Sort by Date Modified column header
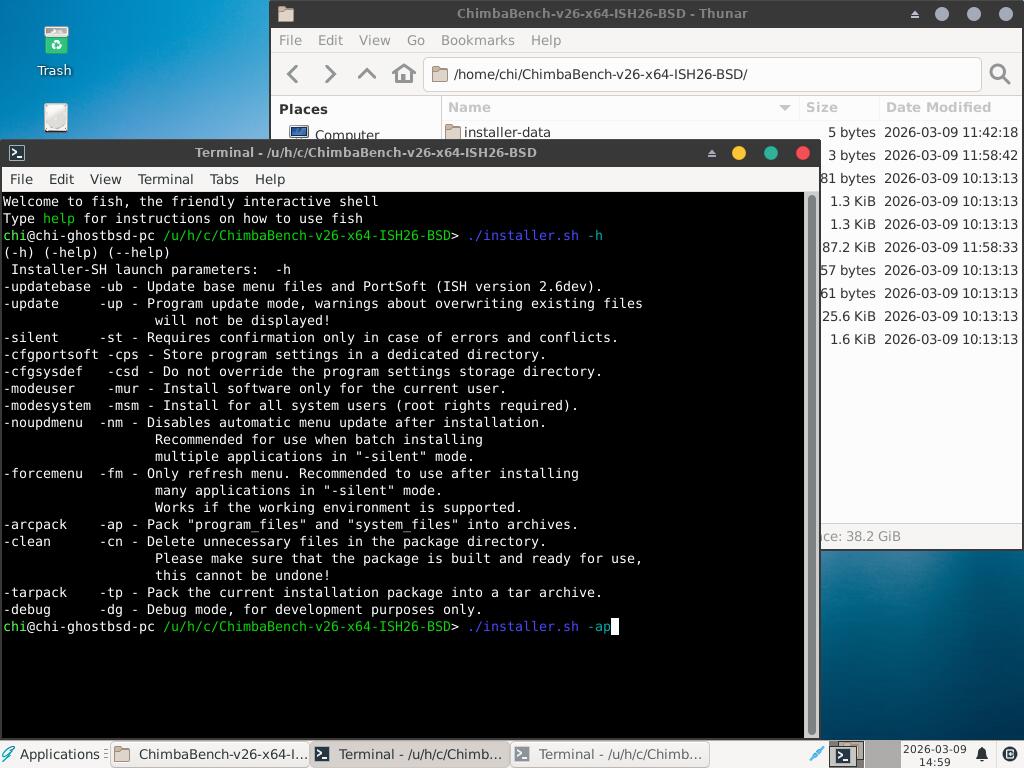 (x=950, y=107)
